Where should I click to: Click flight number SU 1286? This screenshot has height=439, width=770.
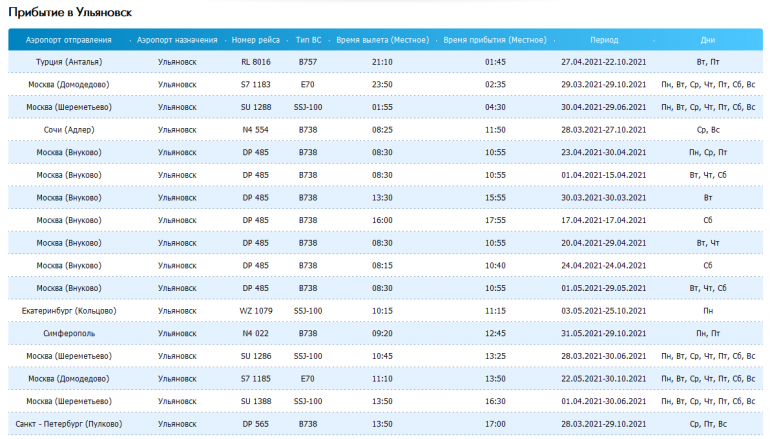tap(256, 356)
